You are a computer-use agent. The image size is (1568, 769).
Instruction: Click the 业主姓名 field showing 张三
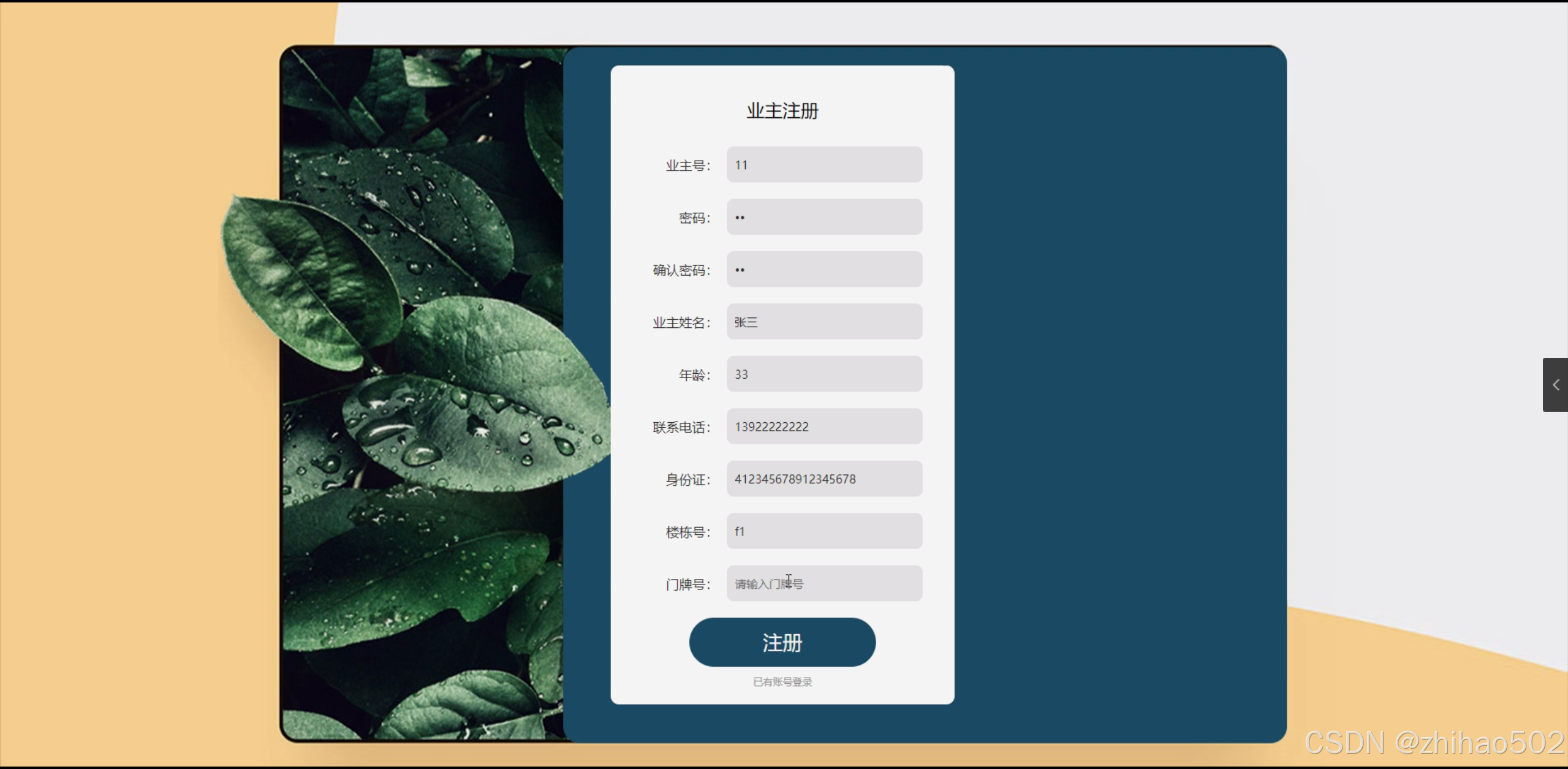[824, 322]
